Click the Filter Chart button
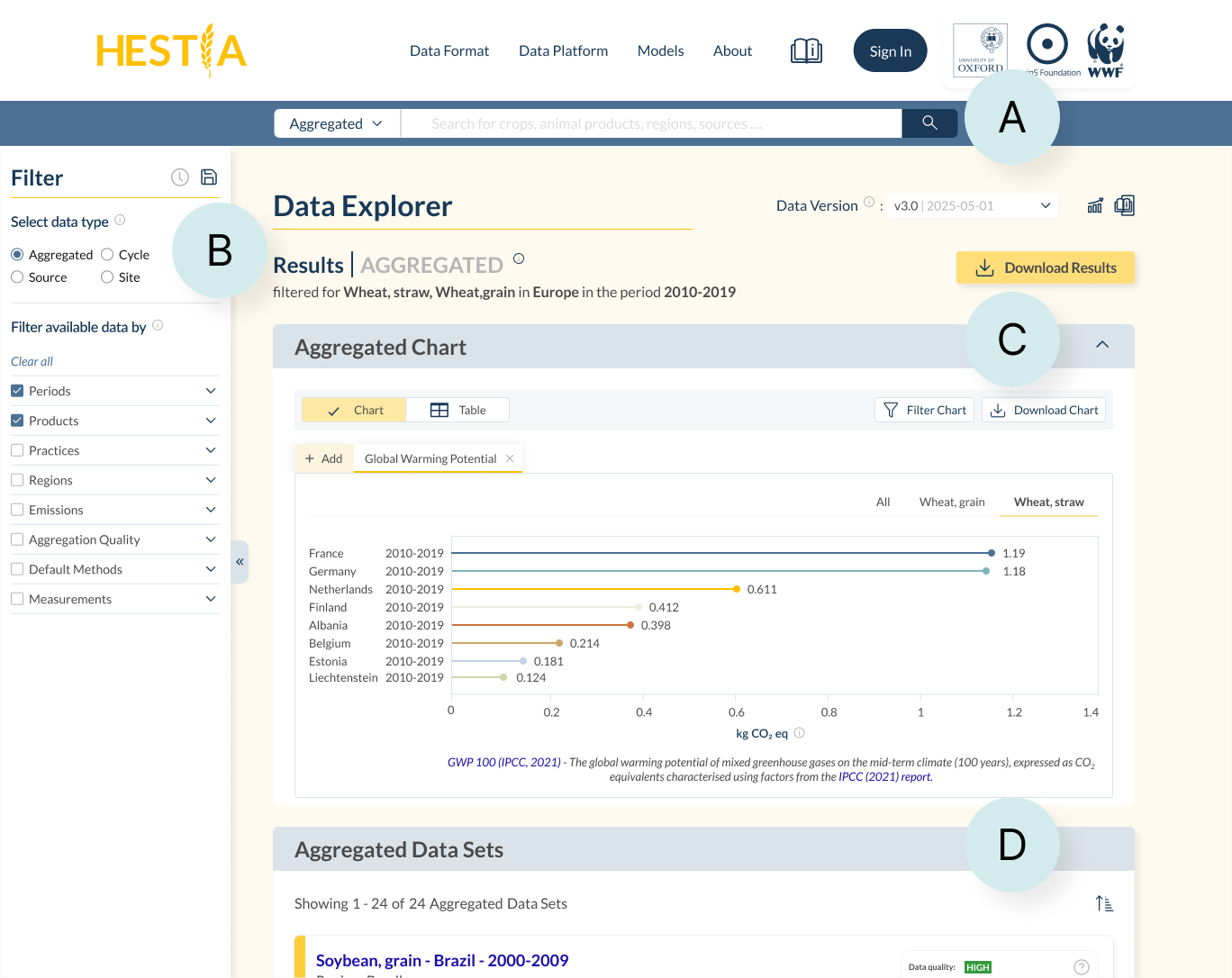 [924, 410]
